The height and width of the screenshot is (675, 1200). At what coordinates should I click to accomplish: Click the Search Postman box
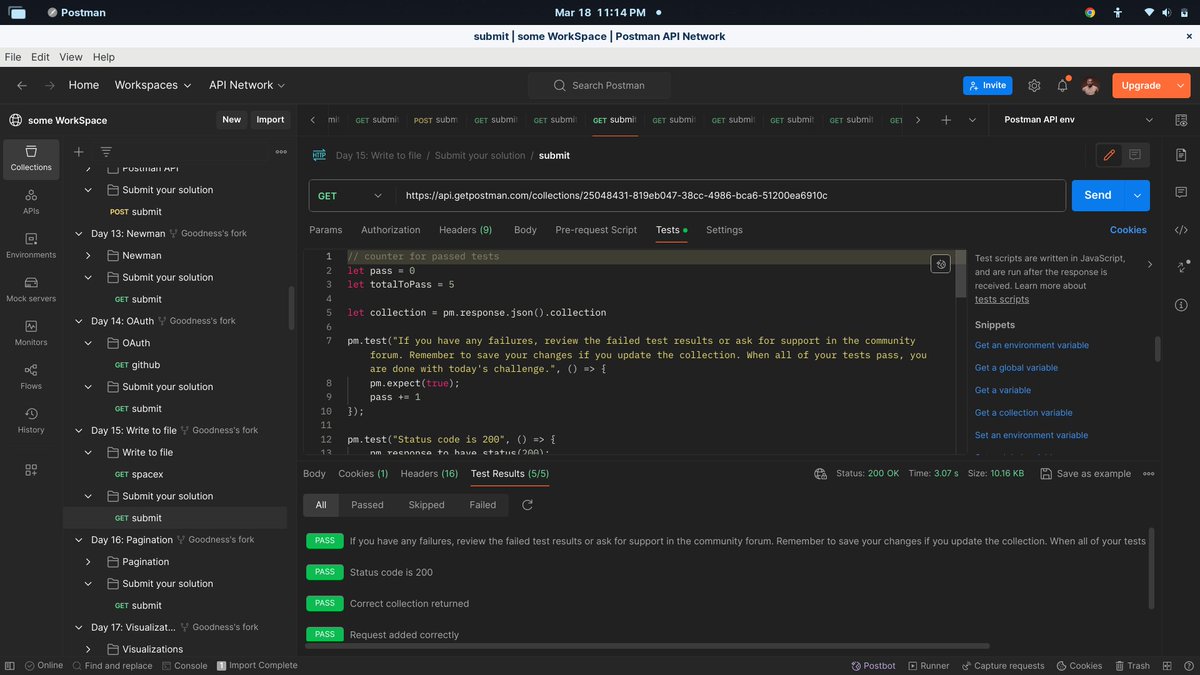tap(599, 86)
